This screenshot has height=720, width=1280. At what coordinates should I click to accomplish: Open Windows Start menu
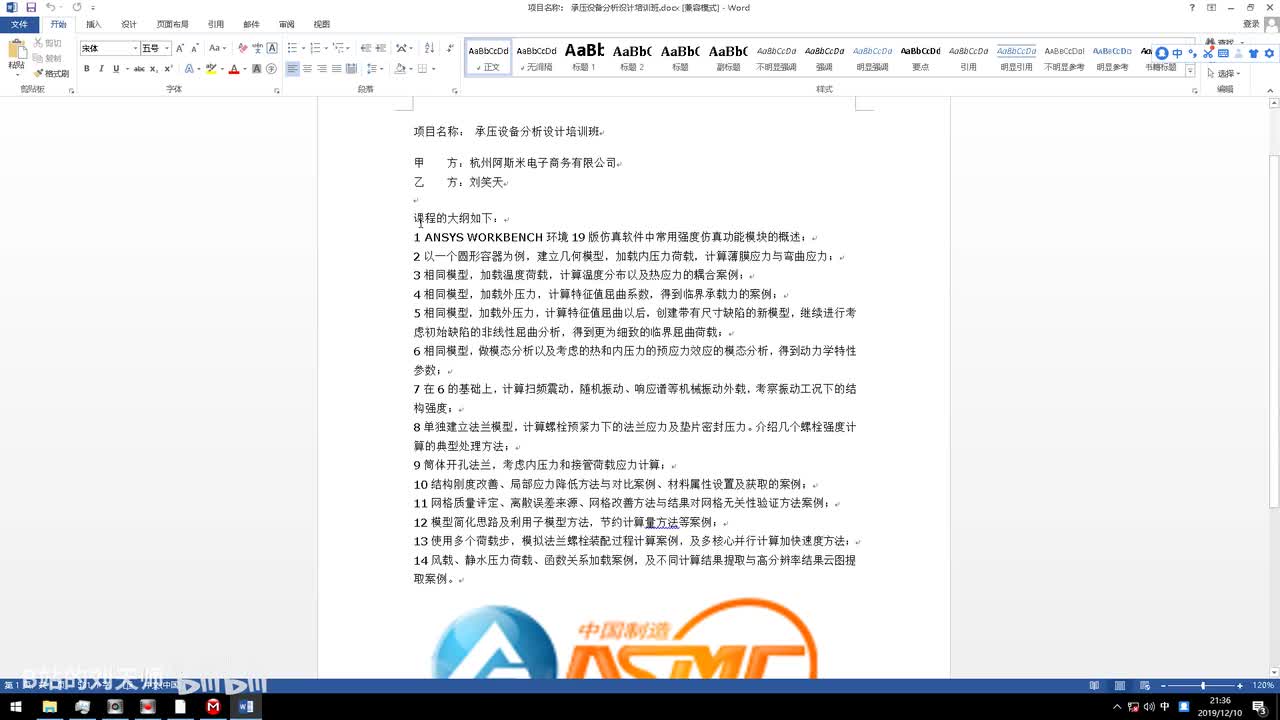[17, 707]
